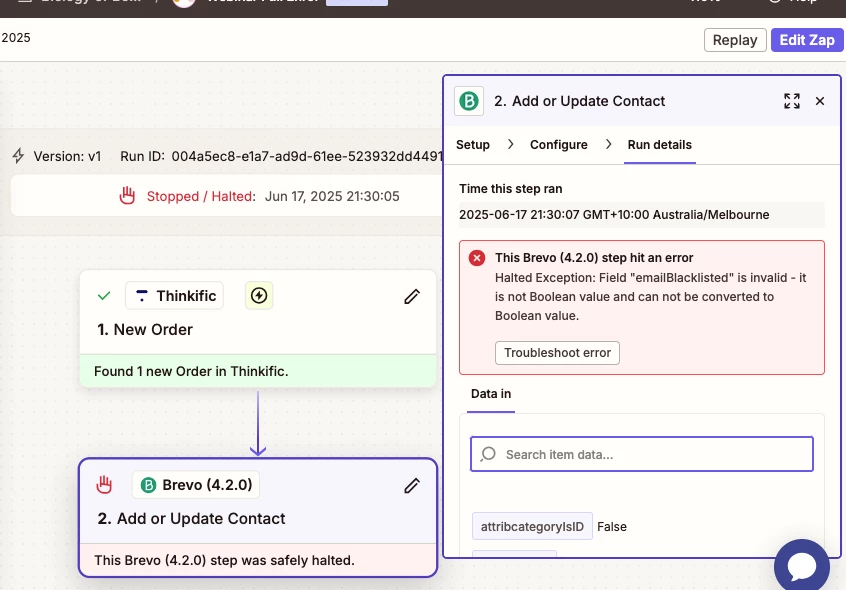
Task: Open the Run details tab
Action: coord(659,145)
